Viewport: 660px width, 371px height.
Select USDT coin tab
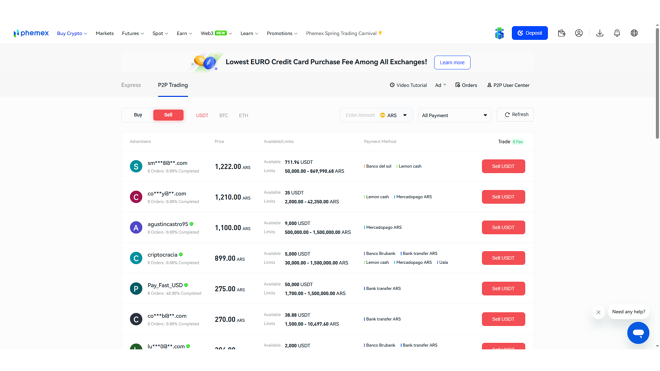click(x=202, y=115)
